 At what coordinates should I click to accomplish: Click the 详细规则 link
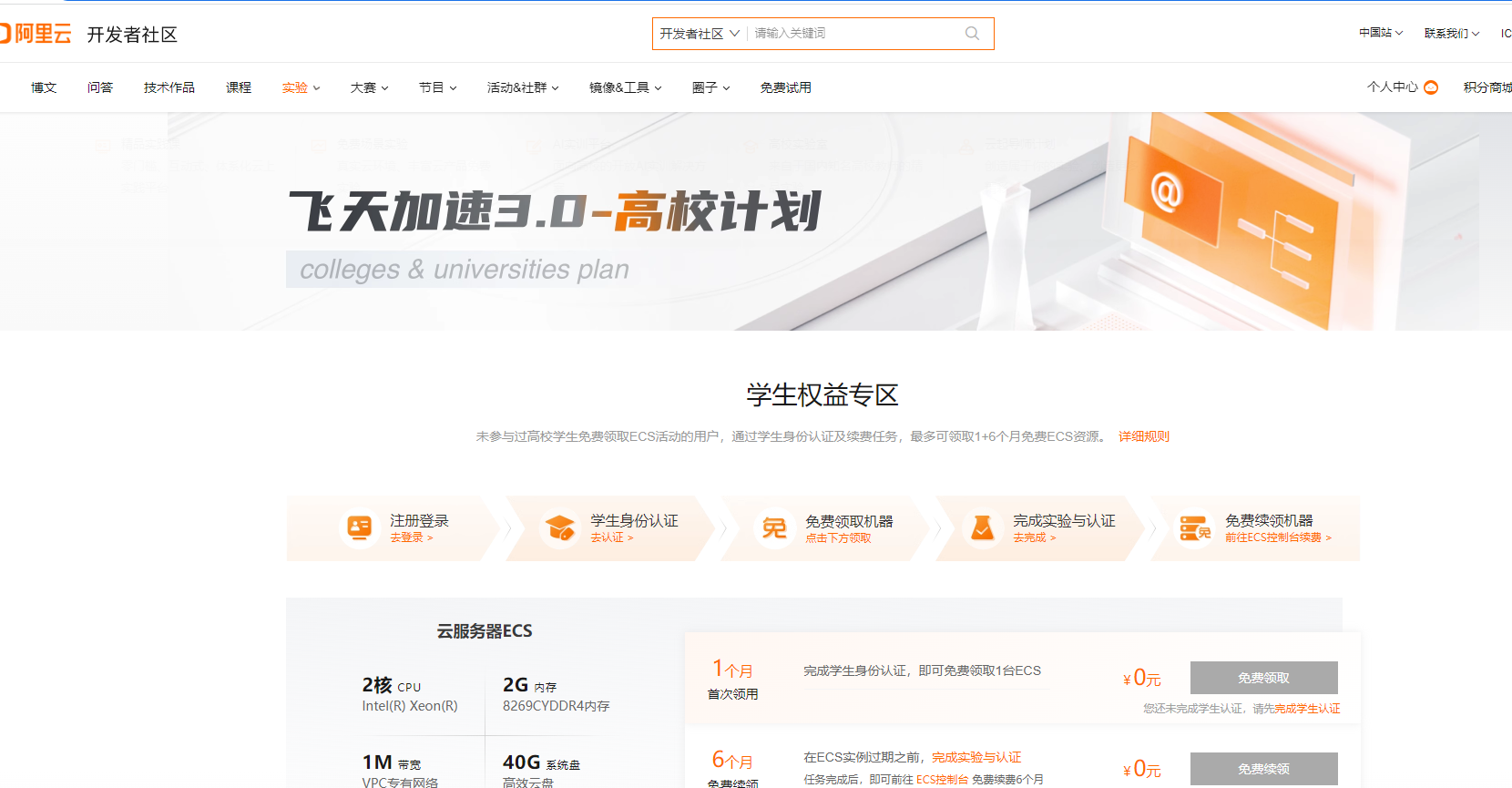(x=1144, y=436)
